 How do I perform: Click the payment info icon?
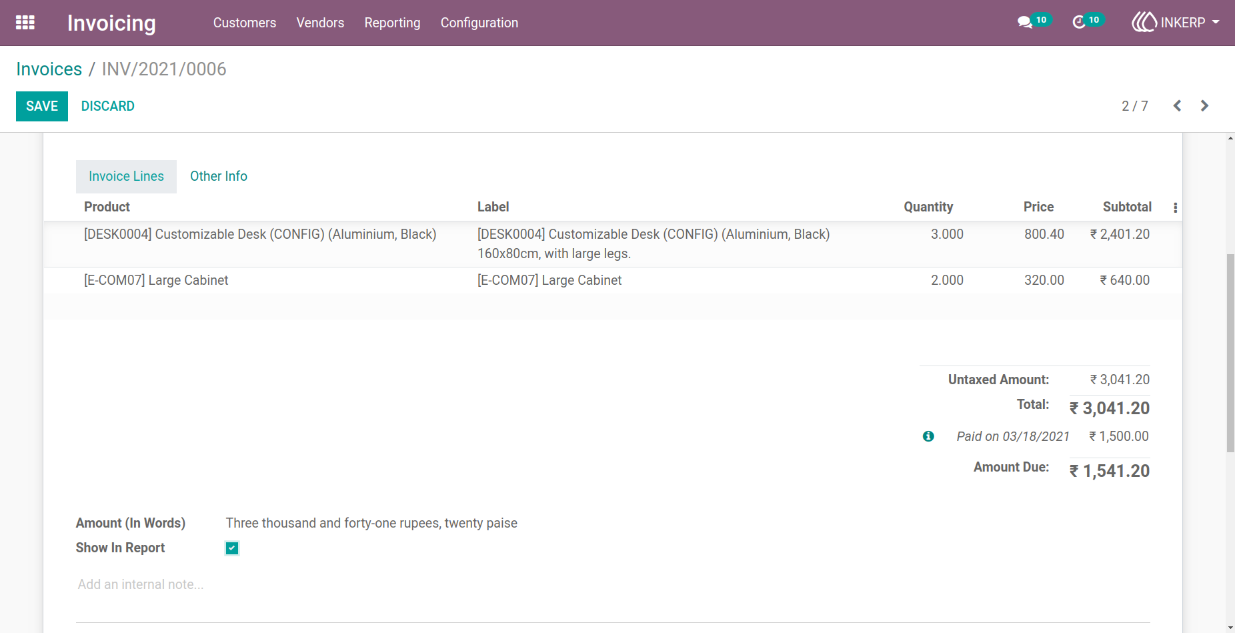point(928,437)
